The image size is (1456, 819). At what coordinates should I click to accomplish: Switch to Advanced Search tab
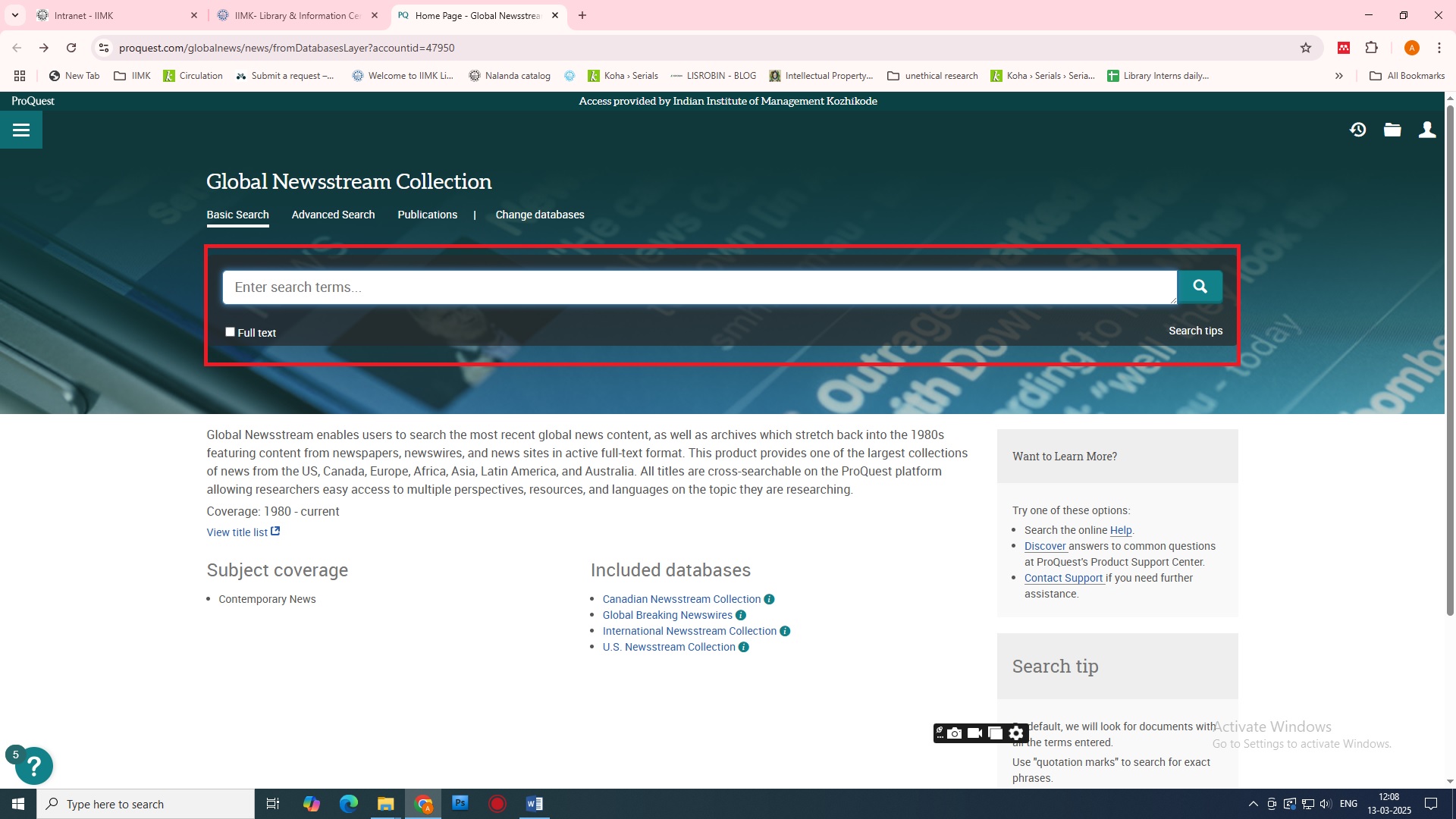click(333, 215)
